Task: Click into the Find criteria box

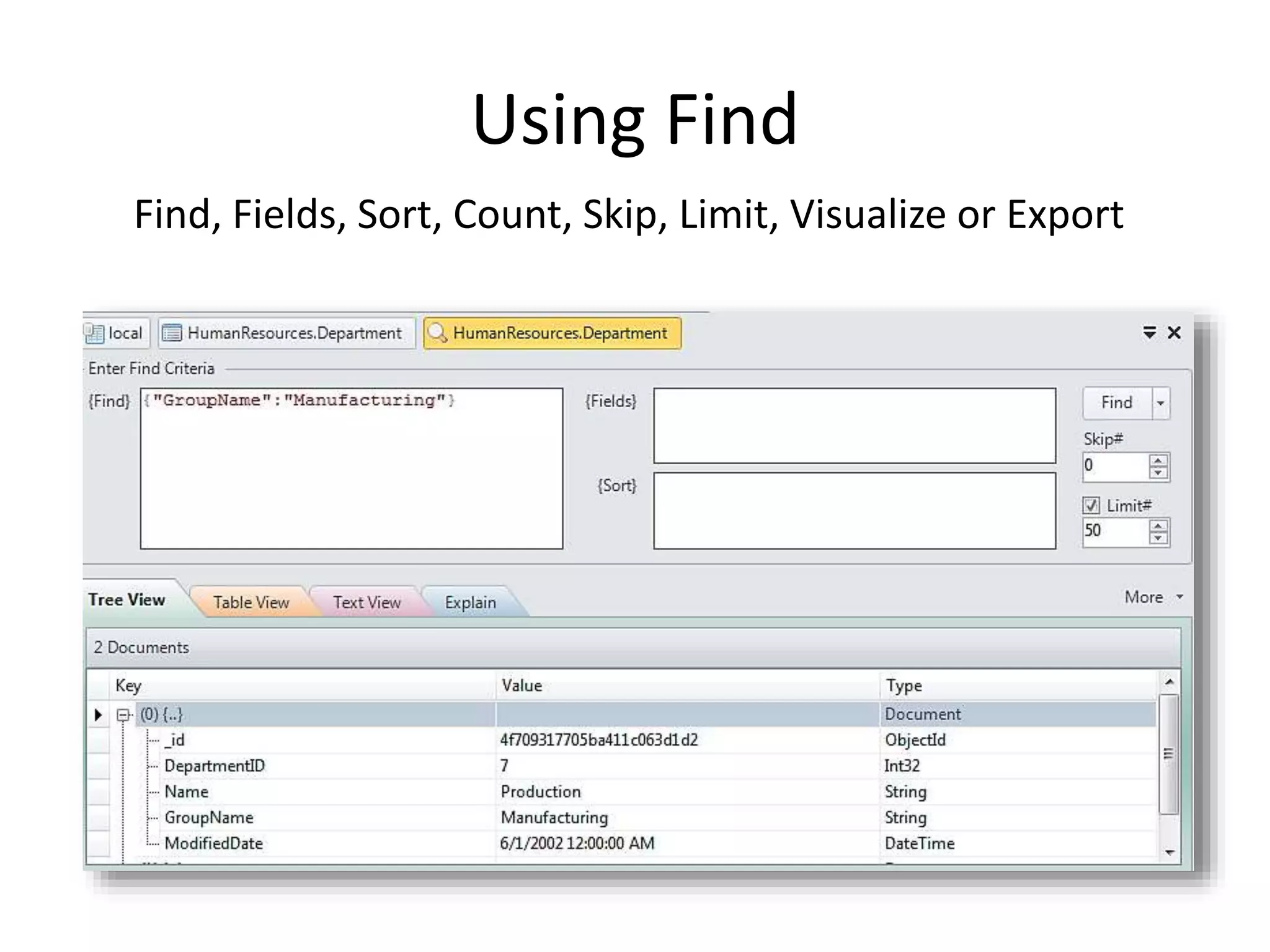Action: pos(352,469)
